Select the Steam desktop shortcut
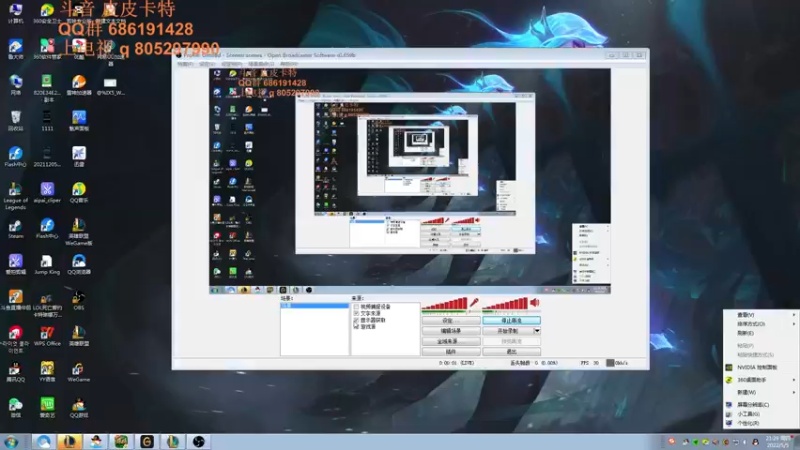This screenshot has width=800, height=450. coord(15,229)
